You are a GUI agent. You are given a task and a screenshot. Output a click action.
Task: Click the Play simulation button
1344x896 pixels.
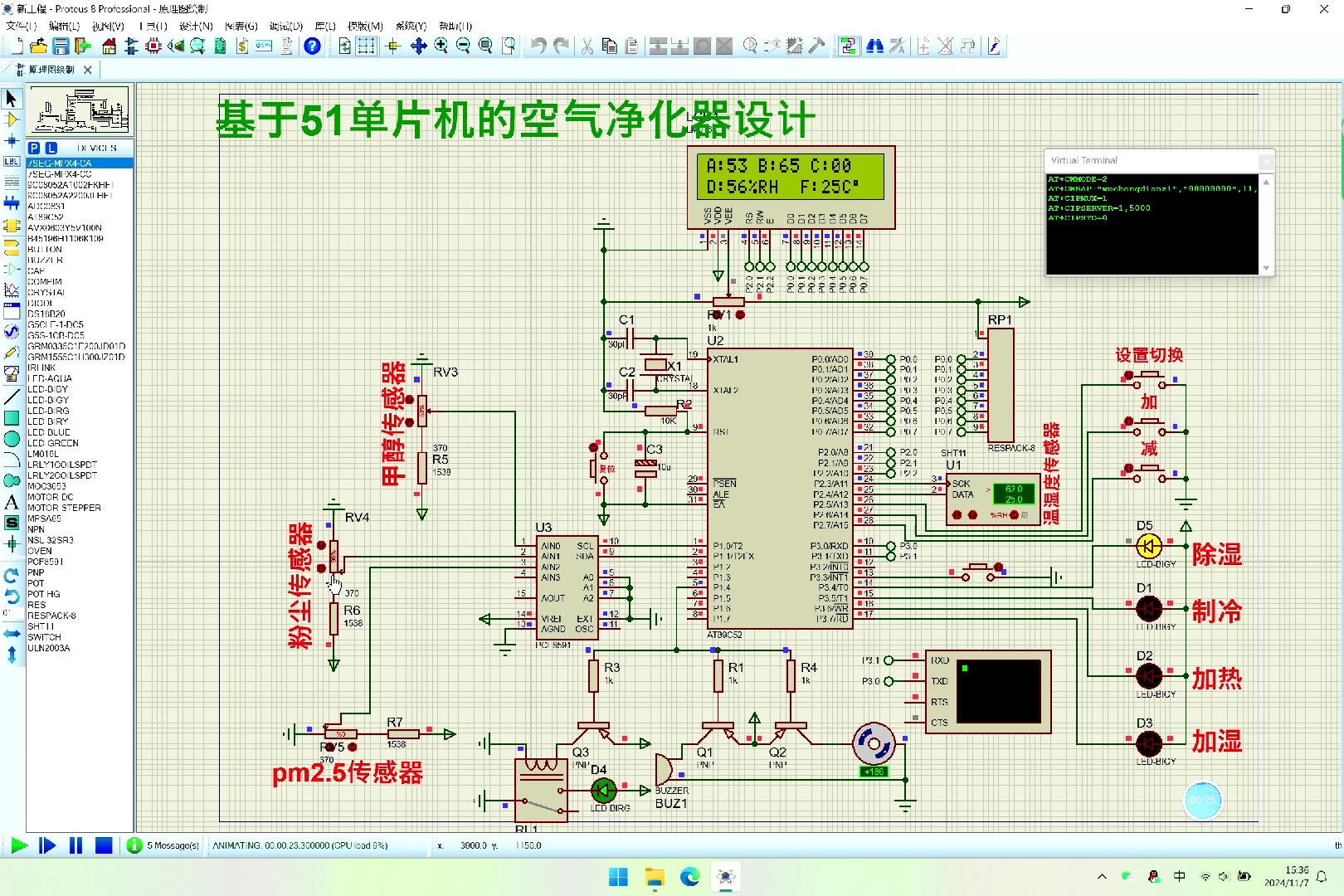pyautogui.click(x=19, y=845)
